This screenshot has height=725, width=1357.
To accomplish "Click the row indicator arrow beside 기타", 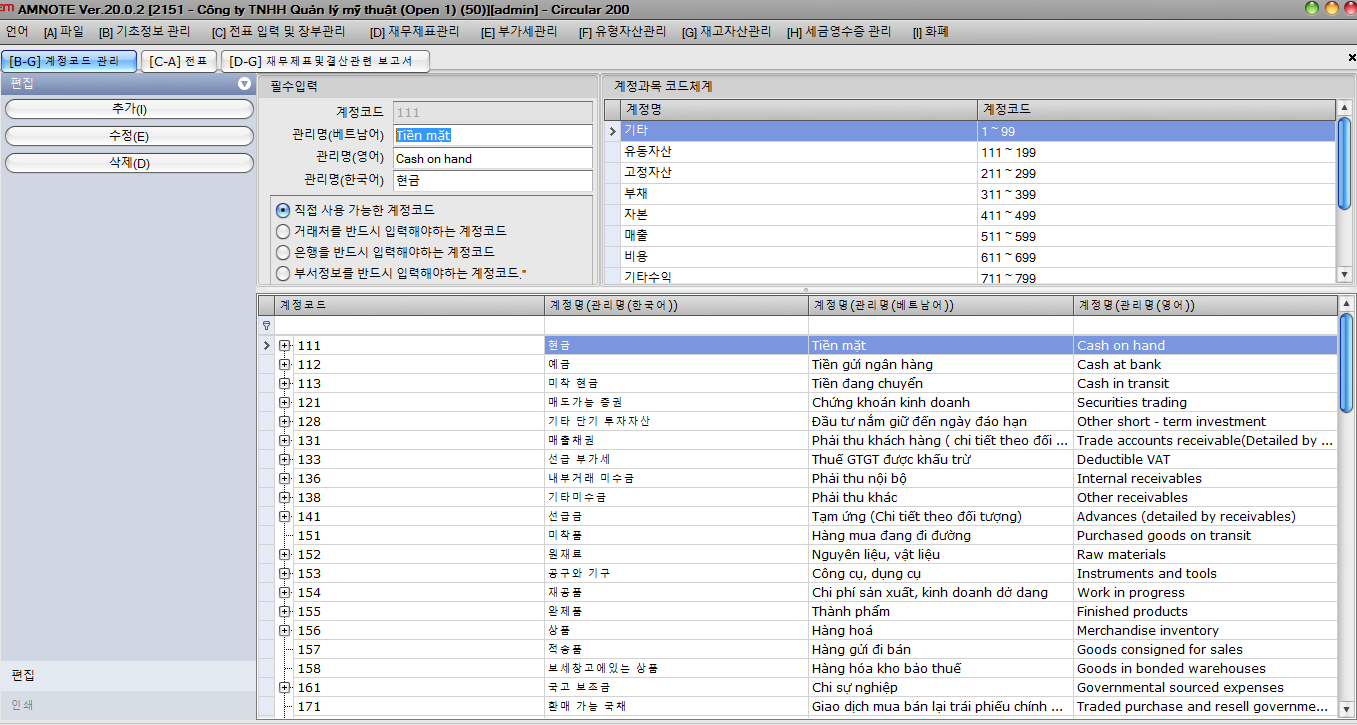I will (x=612, y=131).
